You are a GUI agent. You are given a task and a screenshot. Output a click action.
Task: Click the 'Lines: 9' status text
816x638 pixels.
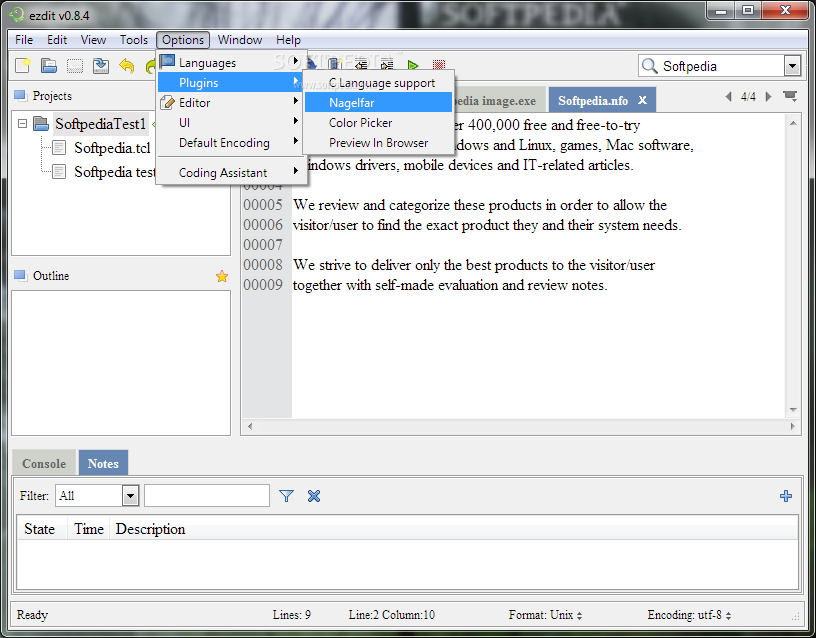291,615
